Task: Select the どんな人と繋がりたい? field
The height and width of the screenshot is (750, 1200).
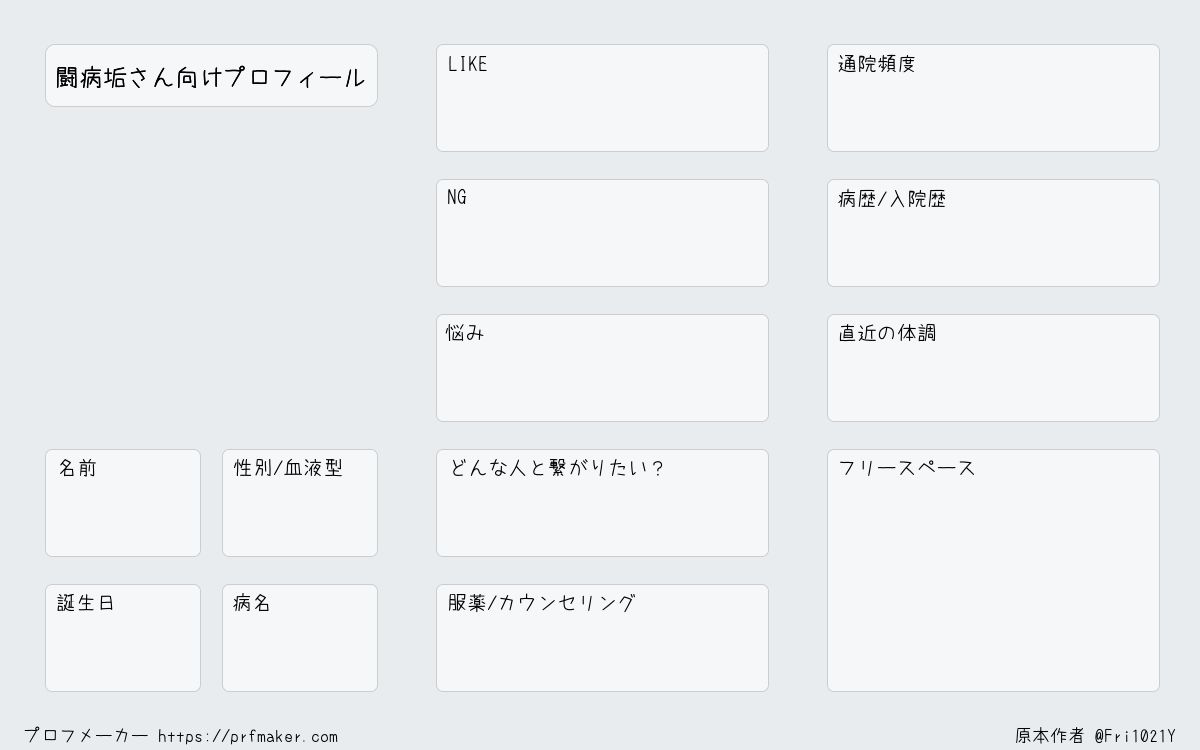Action: coord(602,503)
